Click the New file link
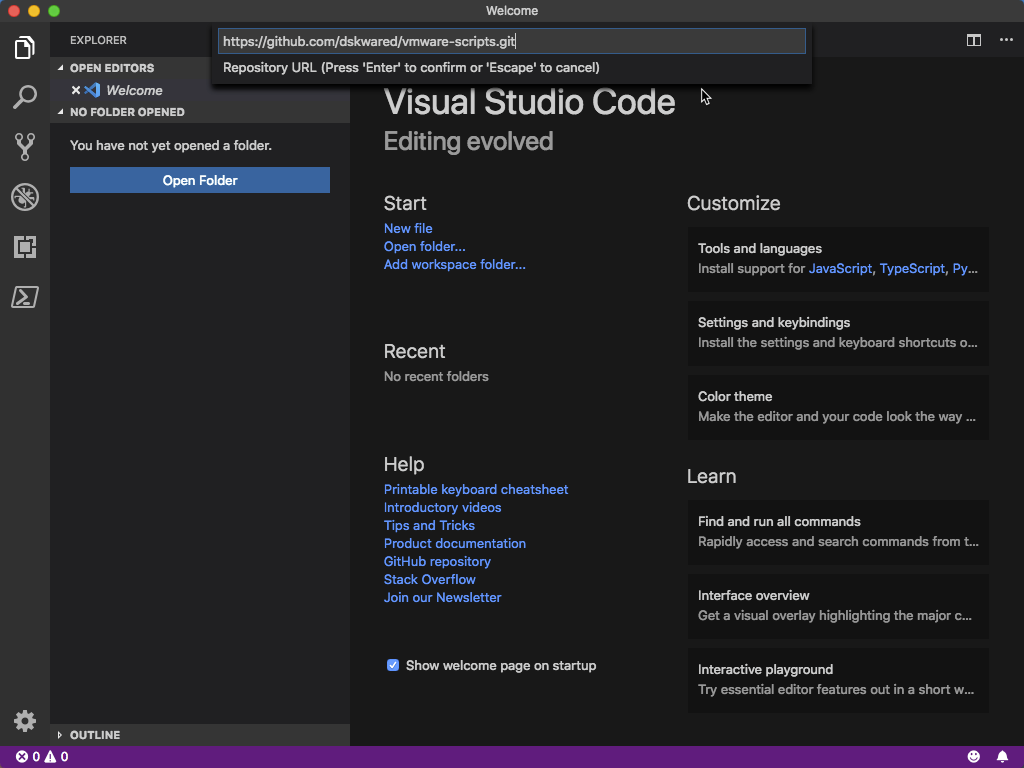This screenshot has width=1024, height=768. tap(408, 228)
